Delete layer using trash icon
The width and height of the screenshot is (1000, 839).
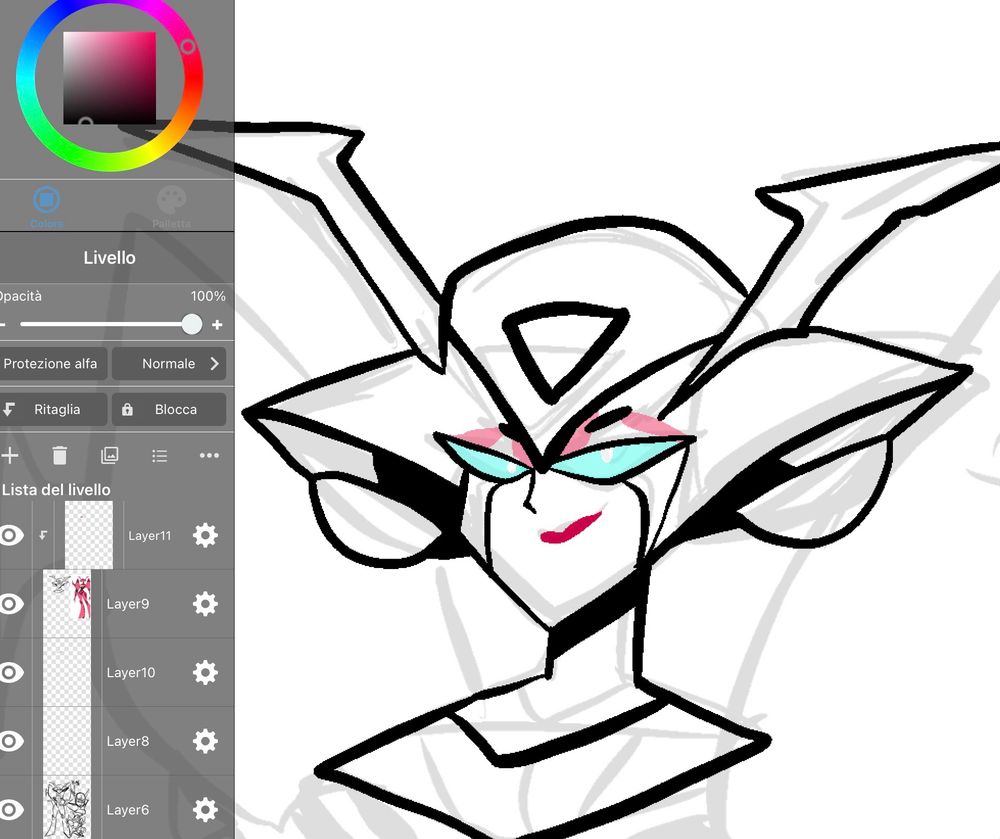(59, 455)
